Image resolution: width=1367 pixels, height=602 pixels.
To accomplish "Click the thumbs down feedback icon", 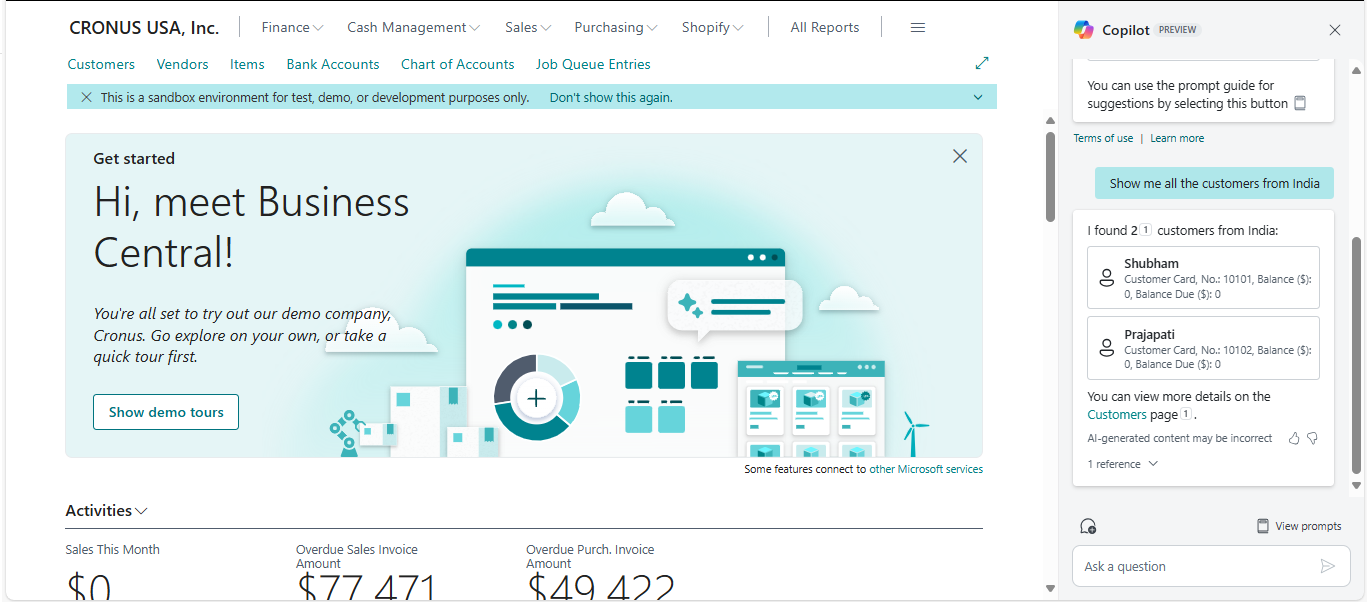I will pos(1313,438).
